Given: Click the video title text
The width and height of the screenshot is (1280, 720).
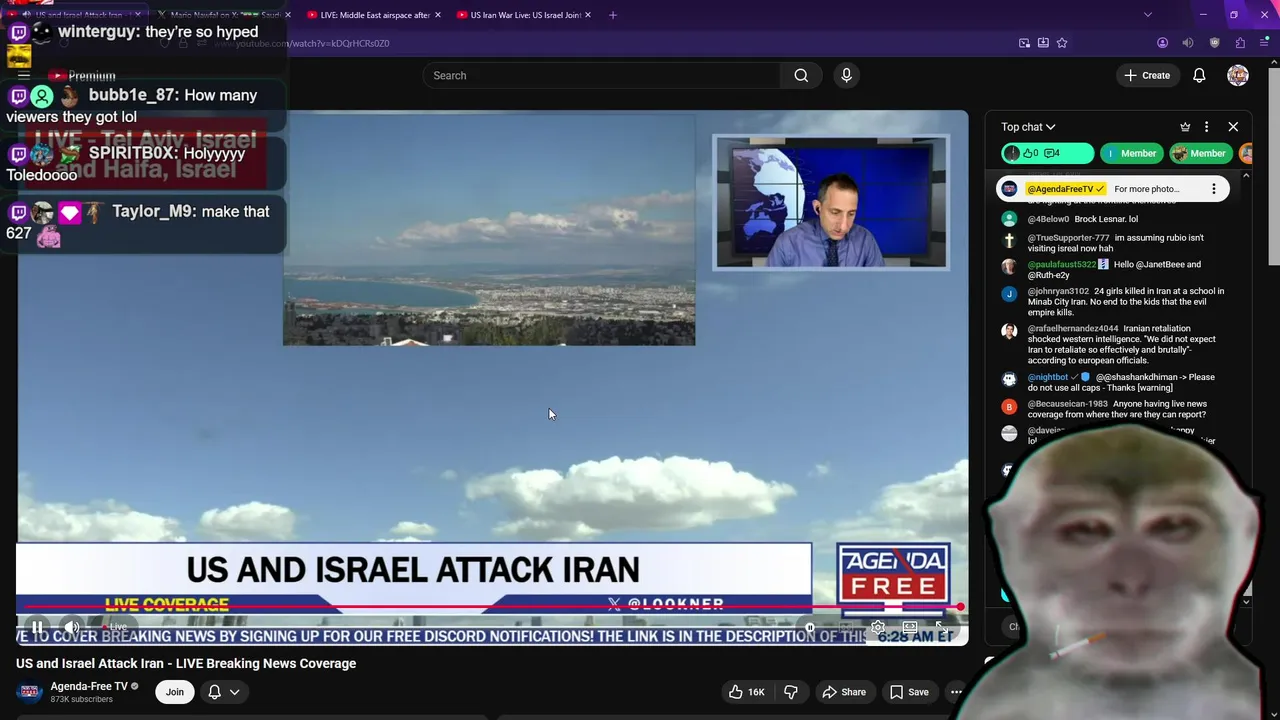Looking at the screenshot, I should [x=186, y=663].
